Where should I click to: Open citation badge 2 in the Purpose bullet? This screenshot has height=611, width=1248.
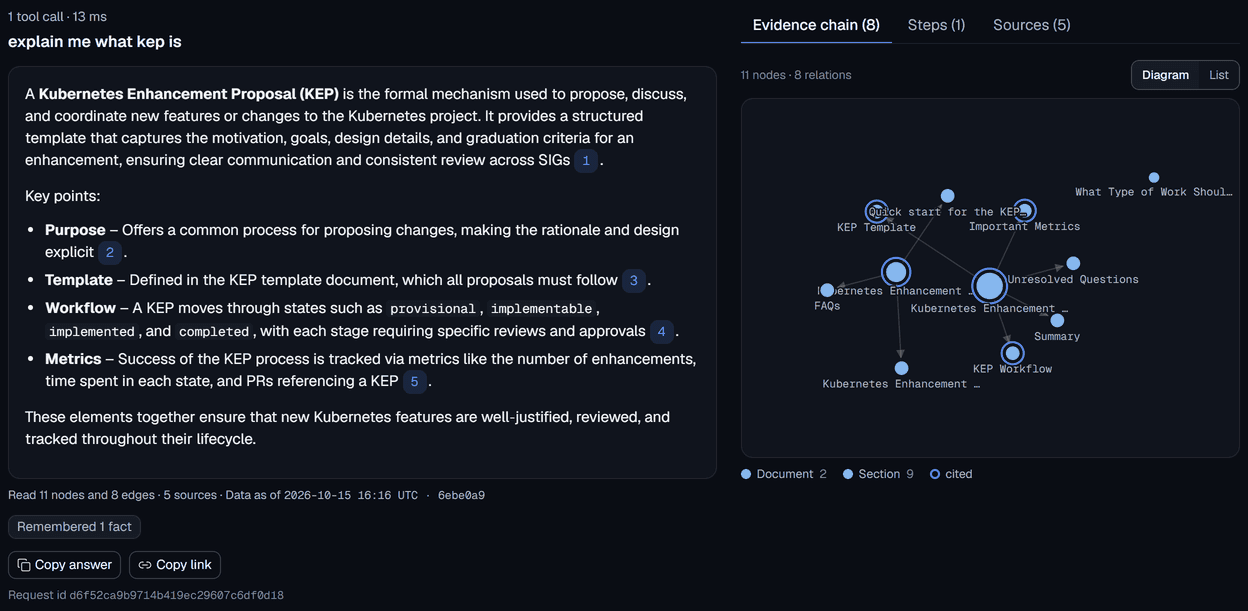tap(110, 252)
